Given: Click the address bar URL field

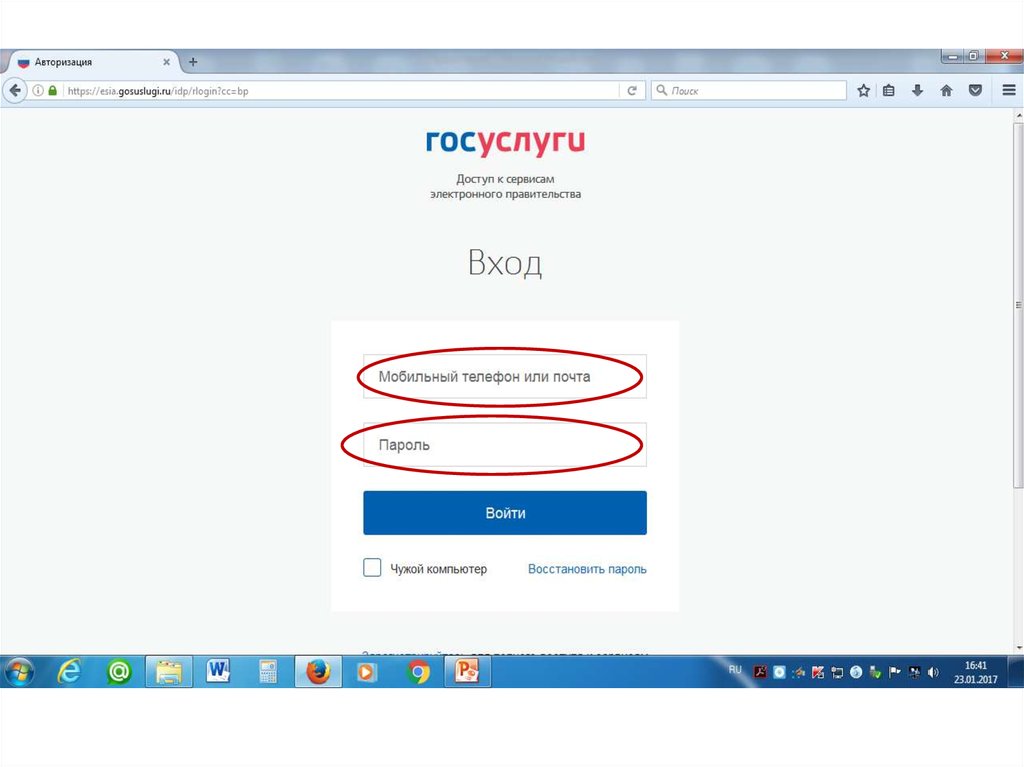Looking at the screenshot, I should 340,91.
